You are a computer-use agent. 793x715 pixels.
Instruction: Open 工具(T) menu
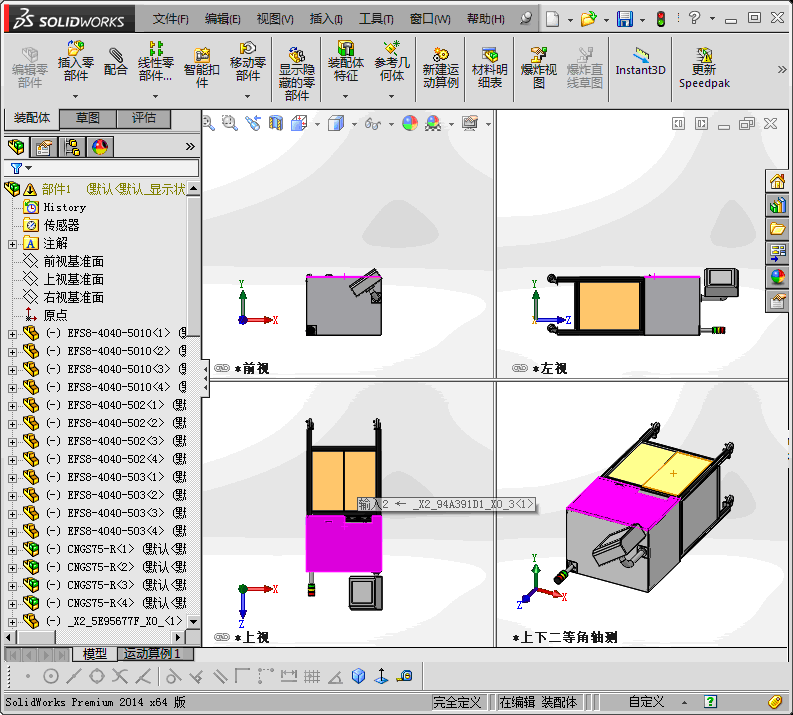[376, 19]
